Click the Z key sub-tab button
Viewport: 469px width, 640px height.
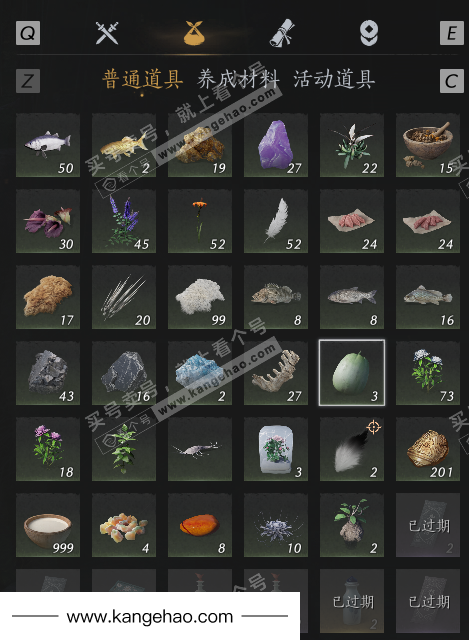pos(28,81)
